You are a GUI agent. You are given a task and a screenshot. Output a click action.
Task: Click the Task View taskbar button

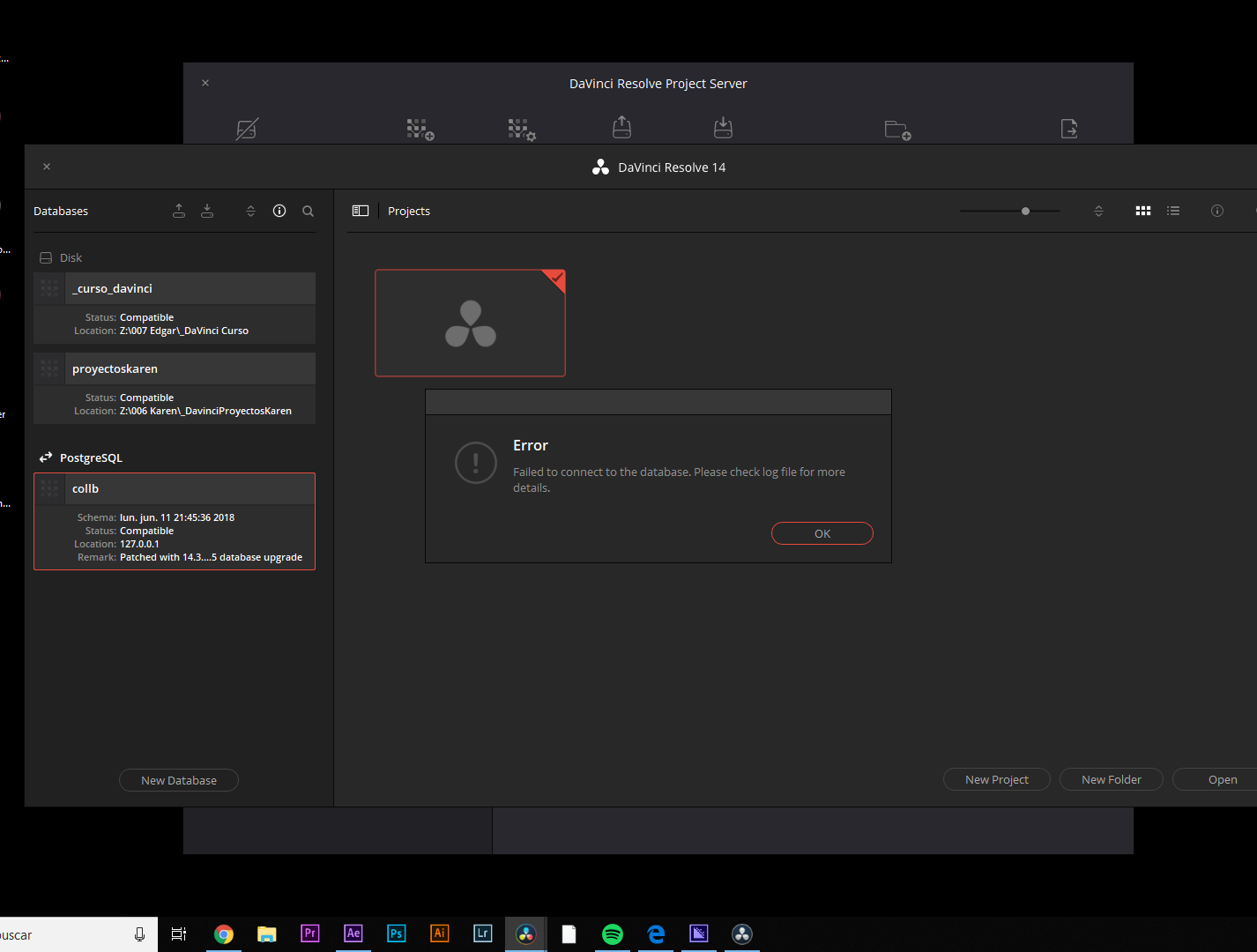point(179,934)
